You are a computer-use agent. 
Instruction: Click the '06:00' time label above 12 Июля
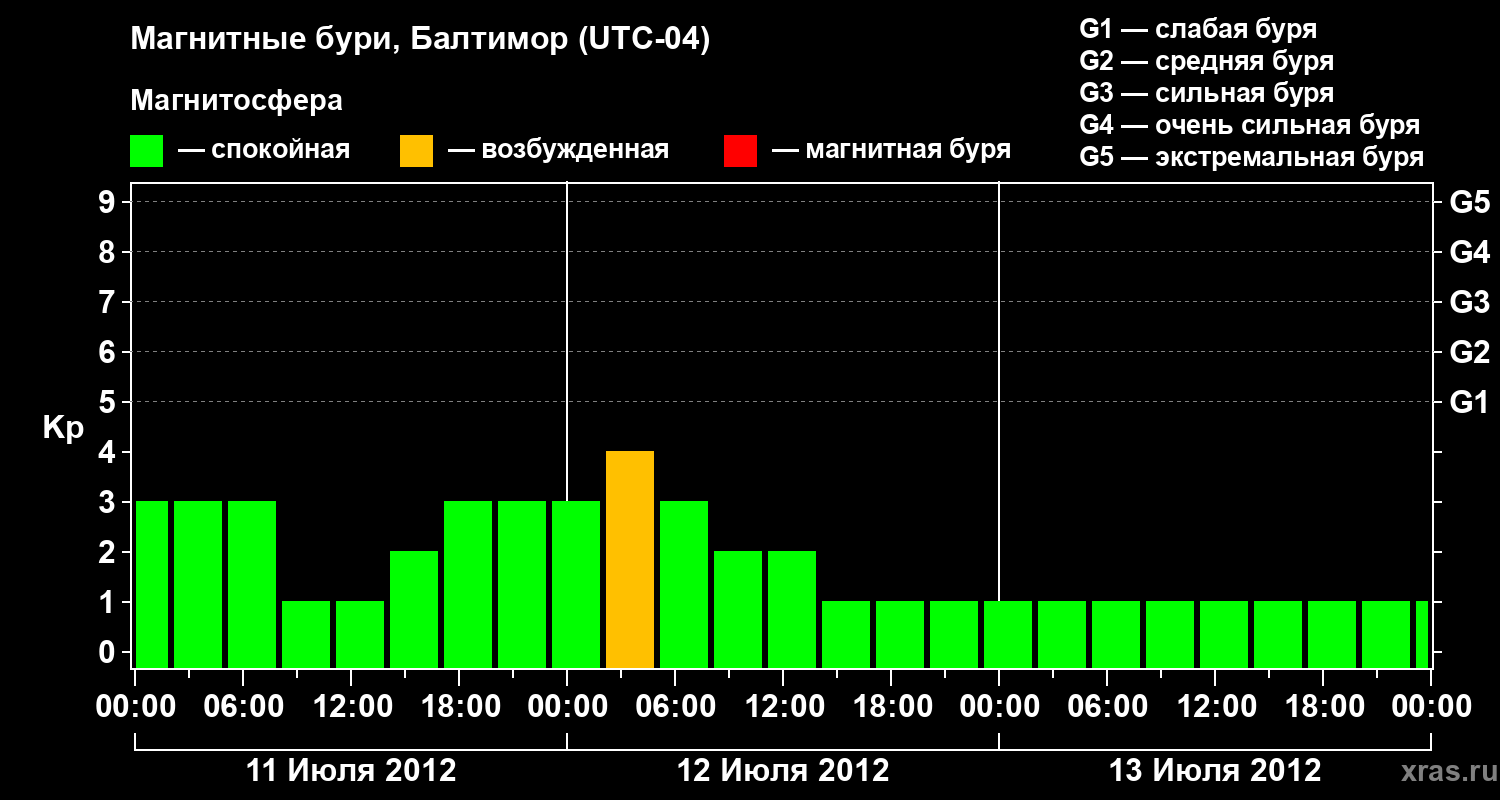pyautogui.click(x=676, y=706)
